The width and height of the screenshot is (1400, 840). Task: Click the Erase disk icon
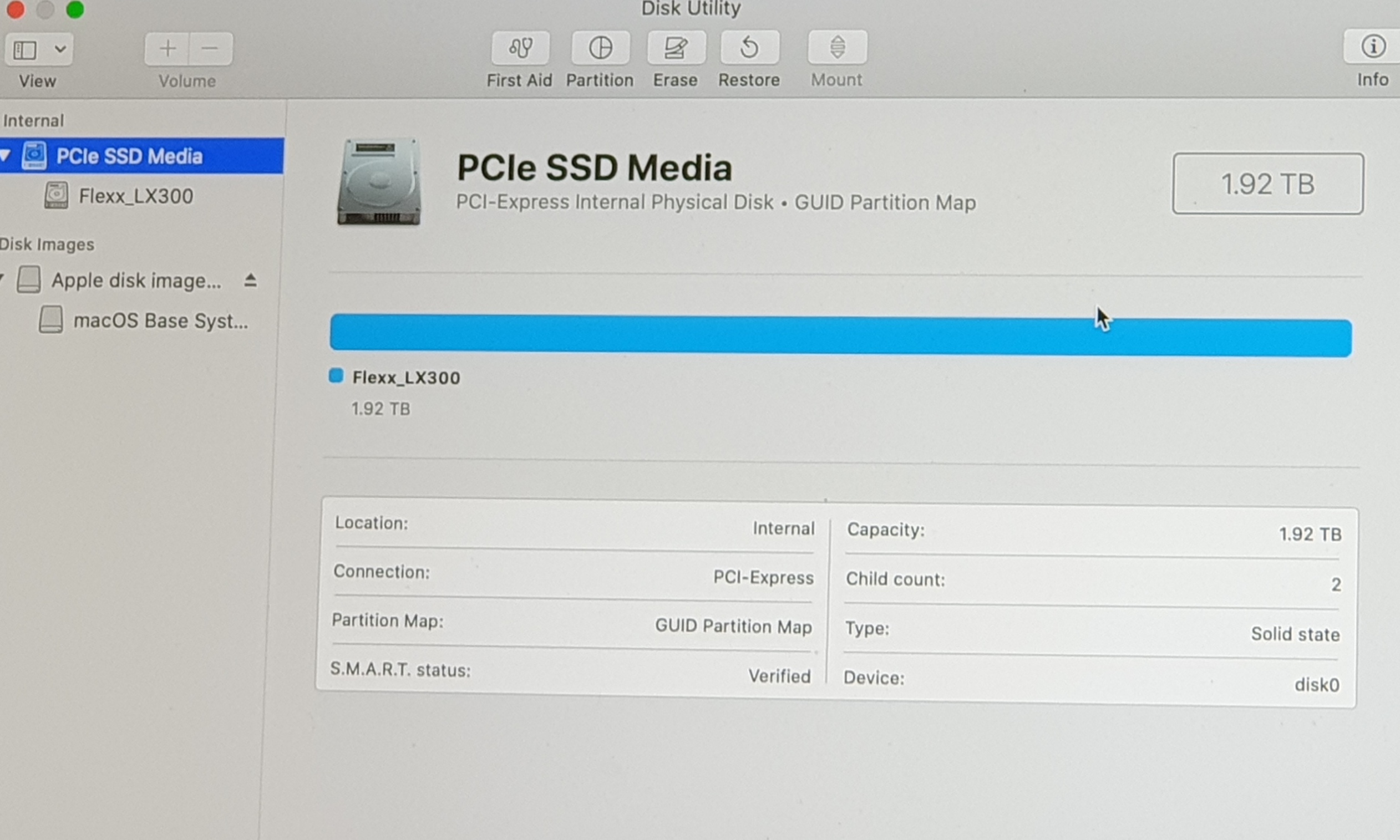click(x=676, y=48)
